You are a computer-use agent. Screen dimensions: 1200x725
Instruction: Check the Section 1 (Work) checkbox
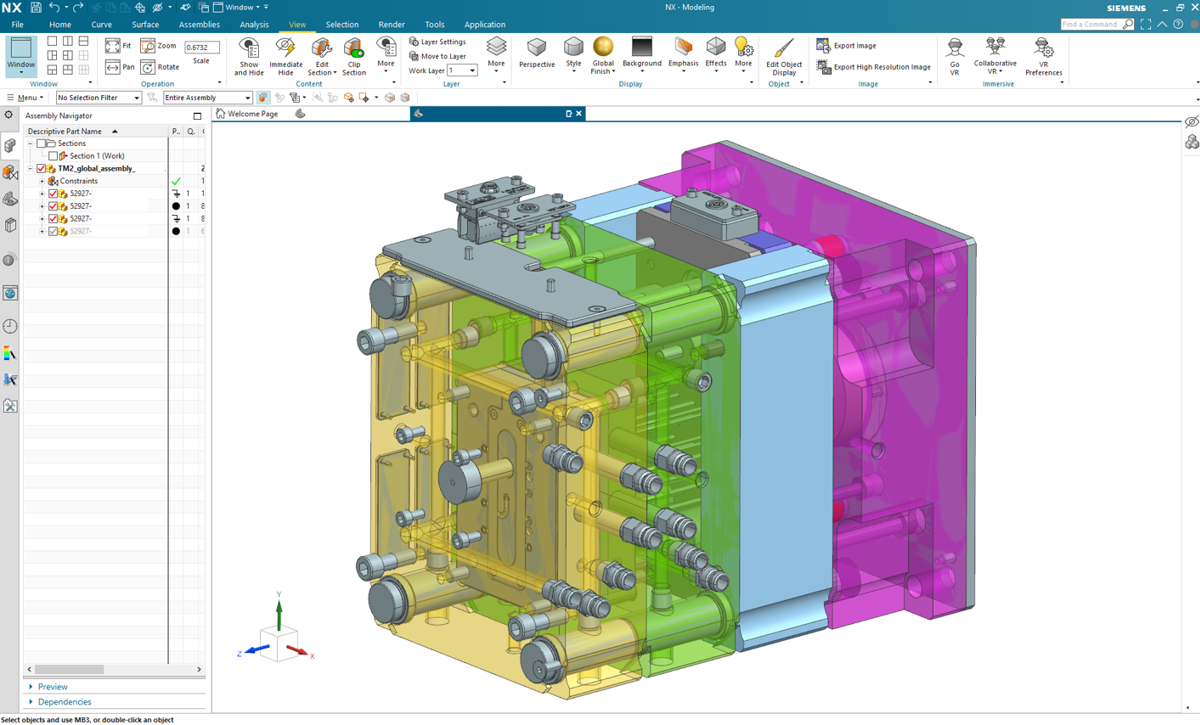(54, 156)
